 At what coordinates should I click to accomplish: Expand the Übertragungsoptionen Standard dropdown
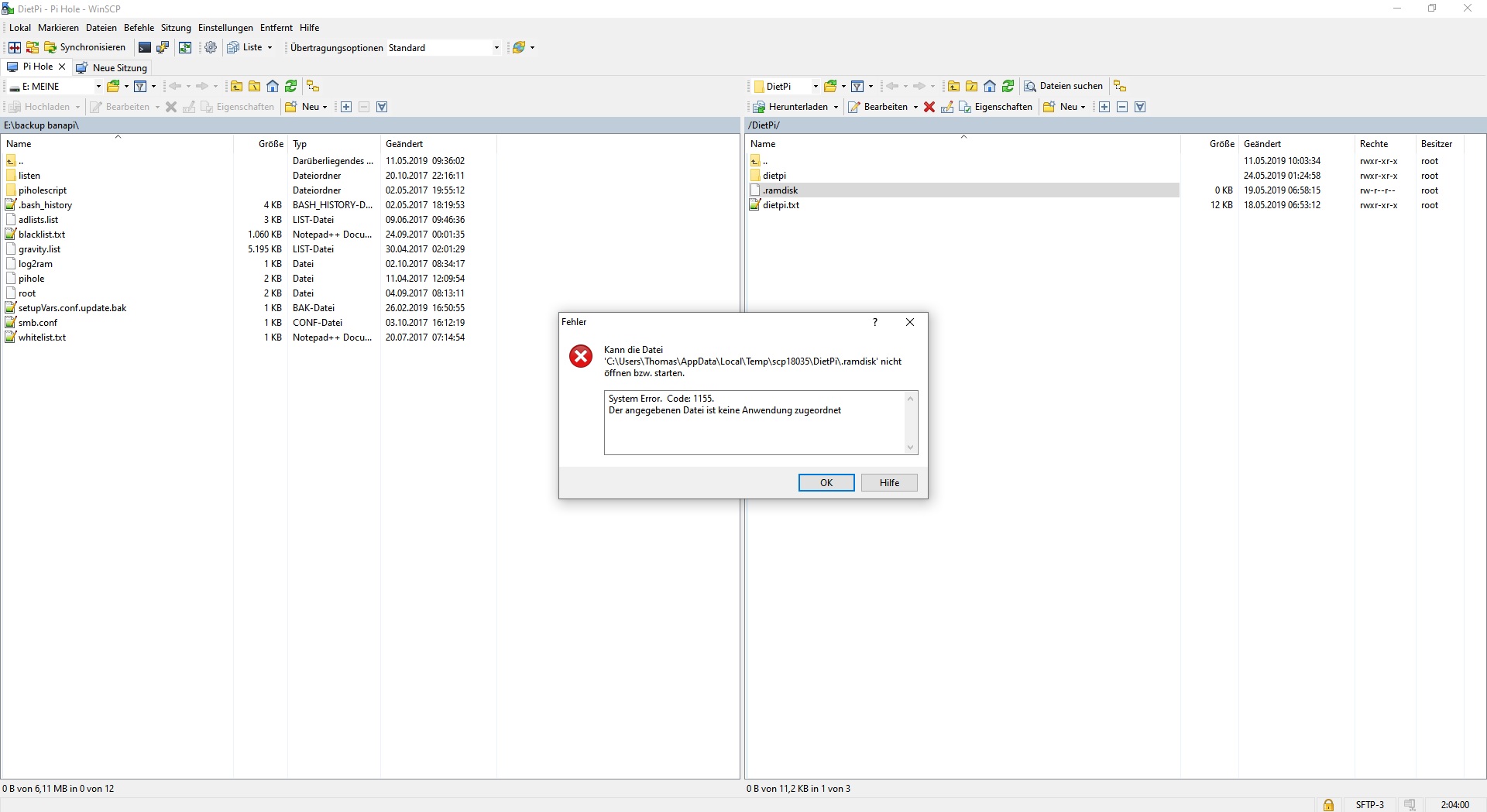pos(496,48)
